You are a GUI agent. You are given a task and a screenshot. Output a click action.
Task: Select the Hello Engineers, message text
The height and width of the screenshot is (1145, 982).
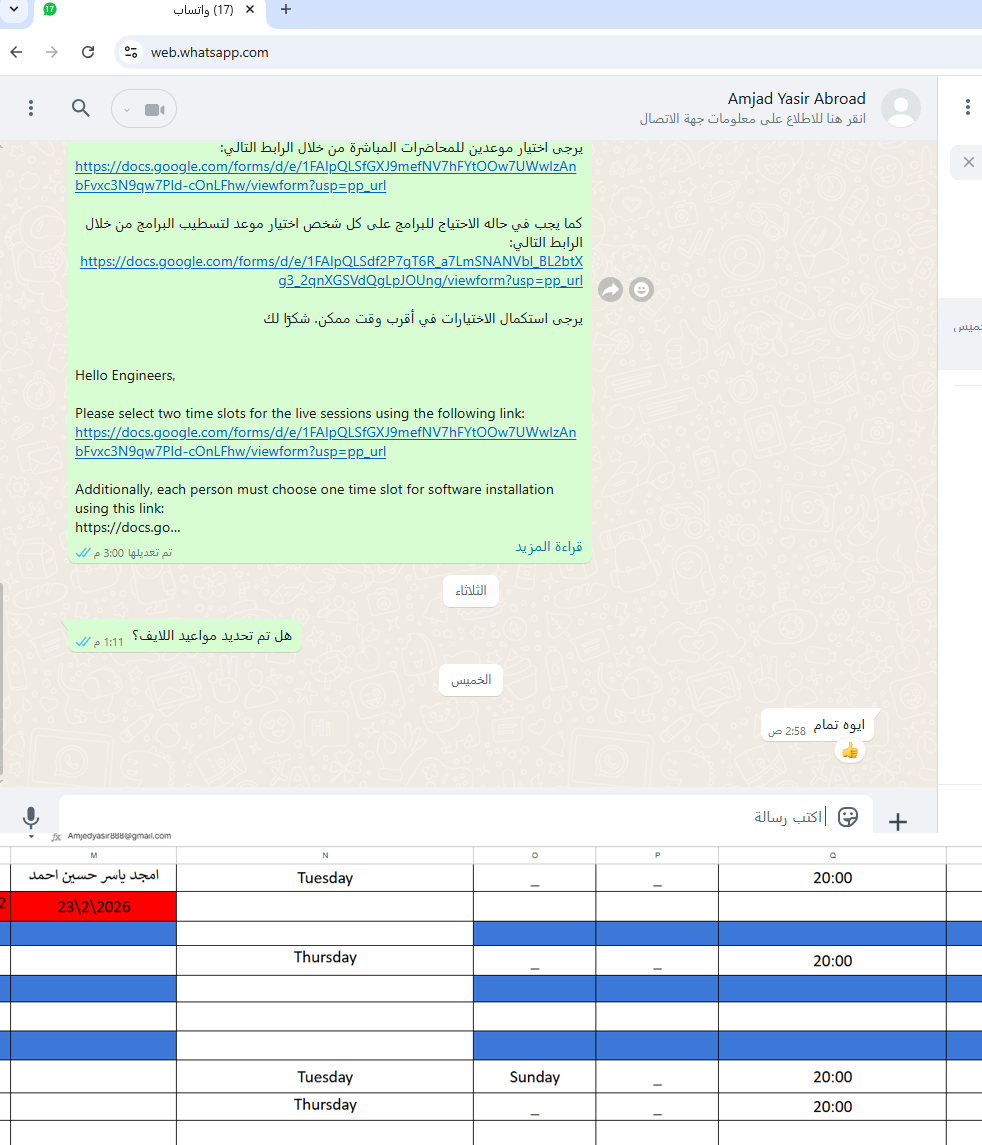click(125, 375)
